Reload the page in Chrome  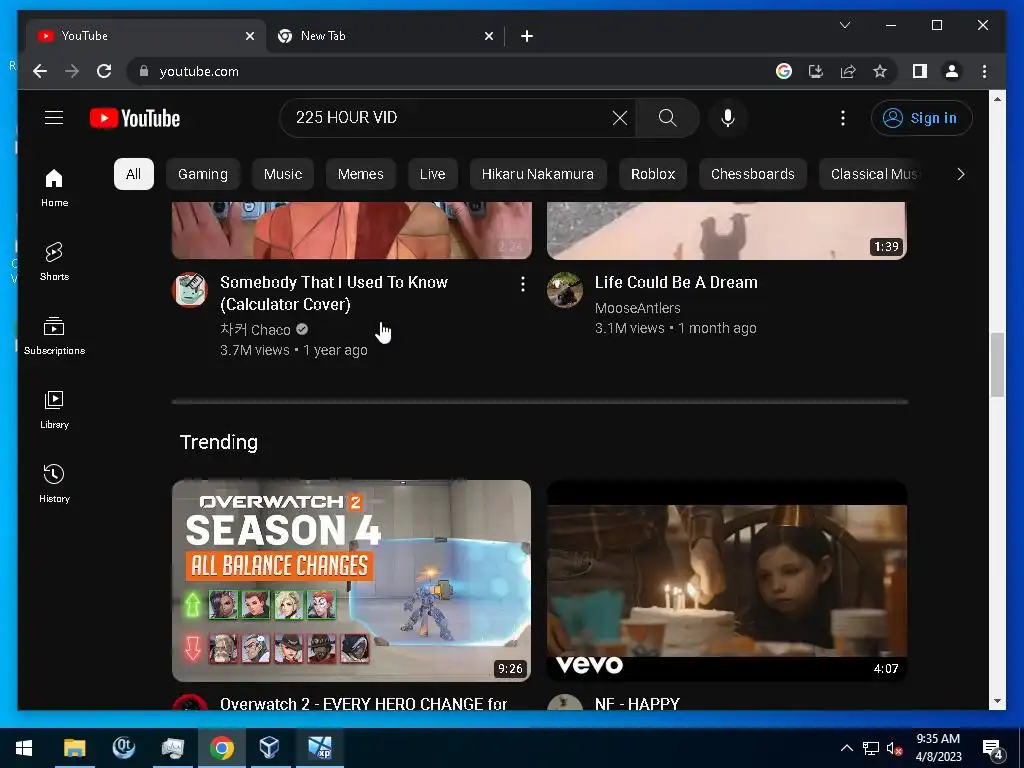pyautogui.click(x=104, y=71)
